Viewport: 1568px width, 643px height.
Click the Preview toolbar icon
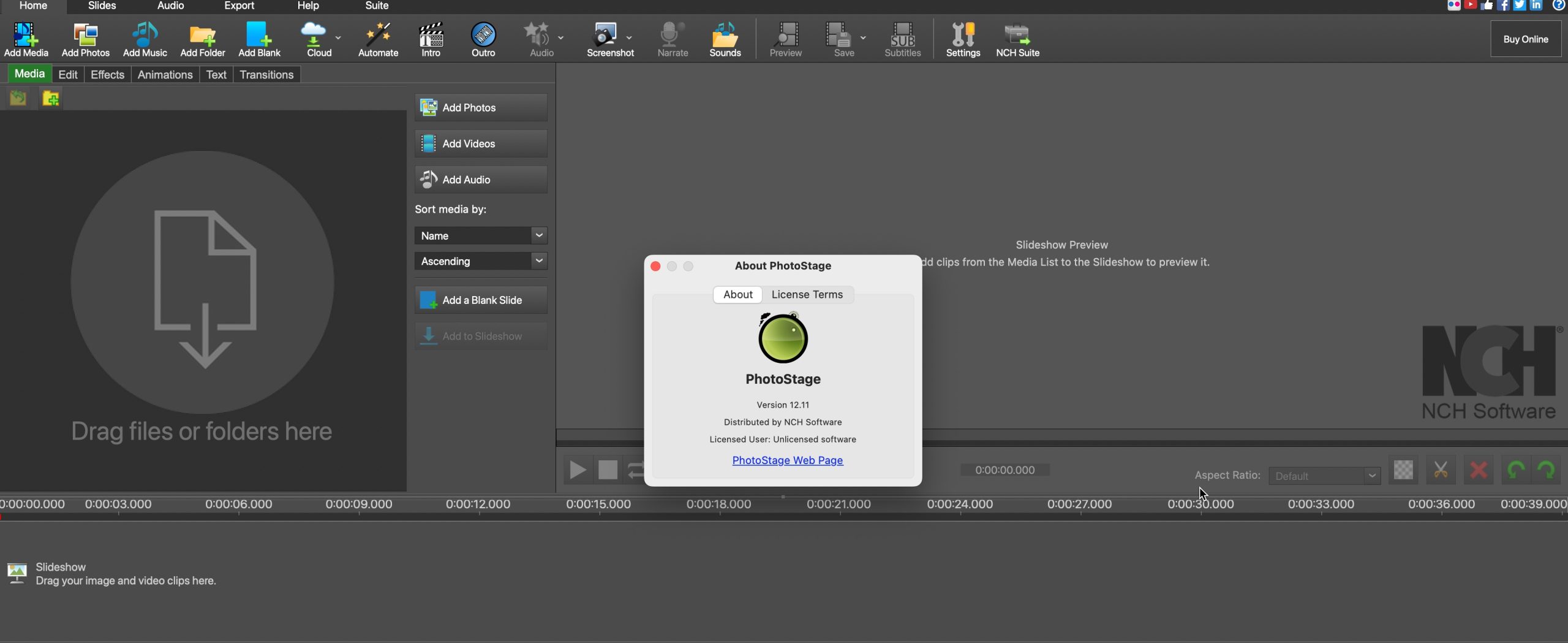(x=785, y=39)
